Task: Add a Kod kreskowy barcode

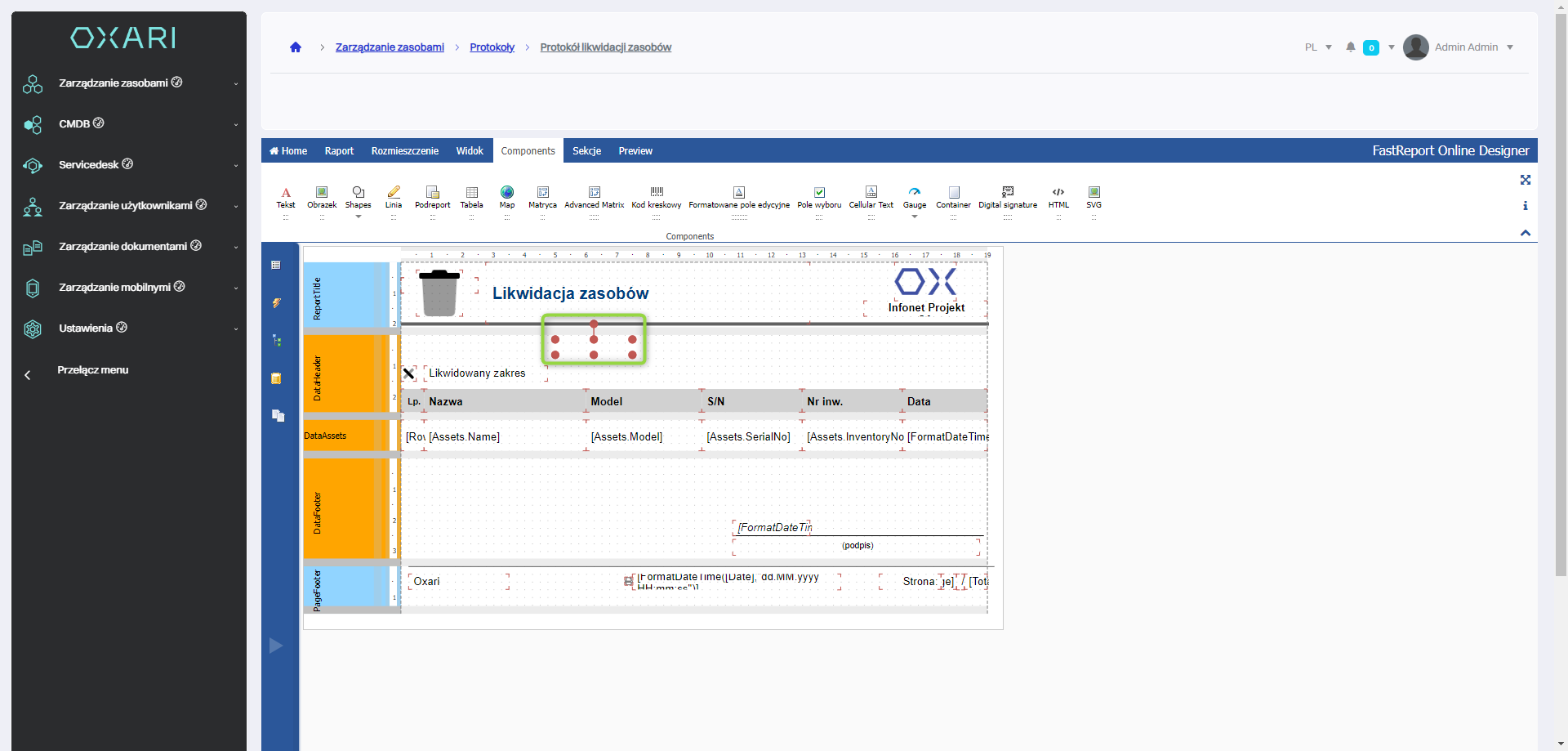Action: pos(656,197)
